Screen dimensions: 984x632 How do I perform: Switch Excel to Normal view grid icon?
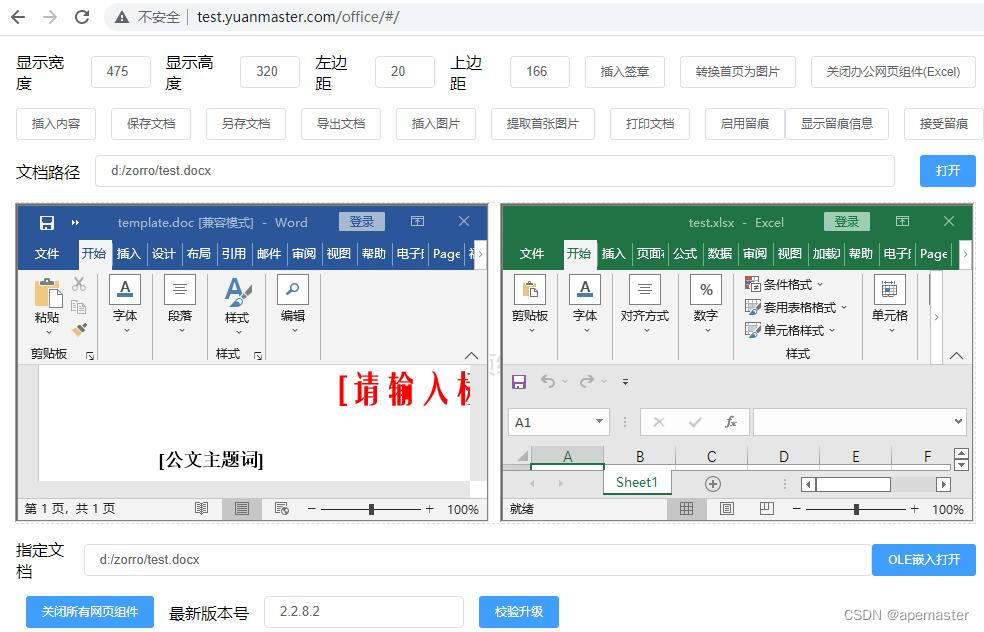[687, 509]
